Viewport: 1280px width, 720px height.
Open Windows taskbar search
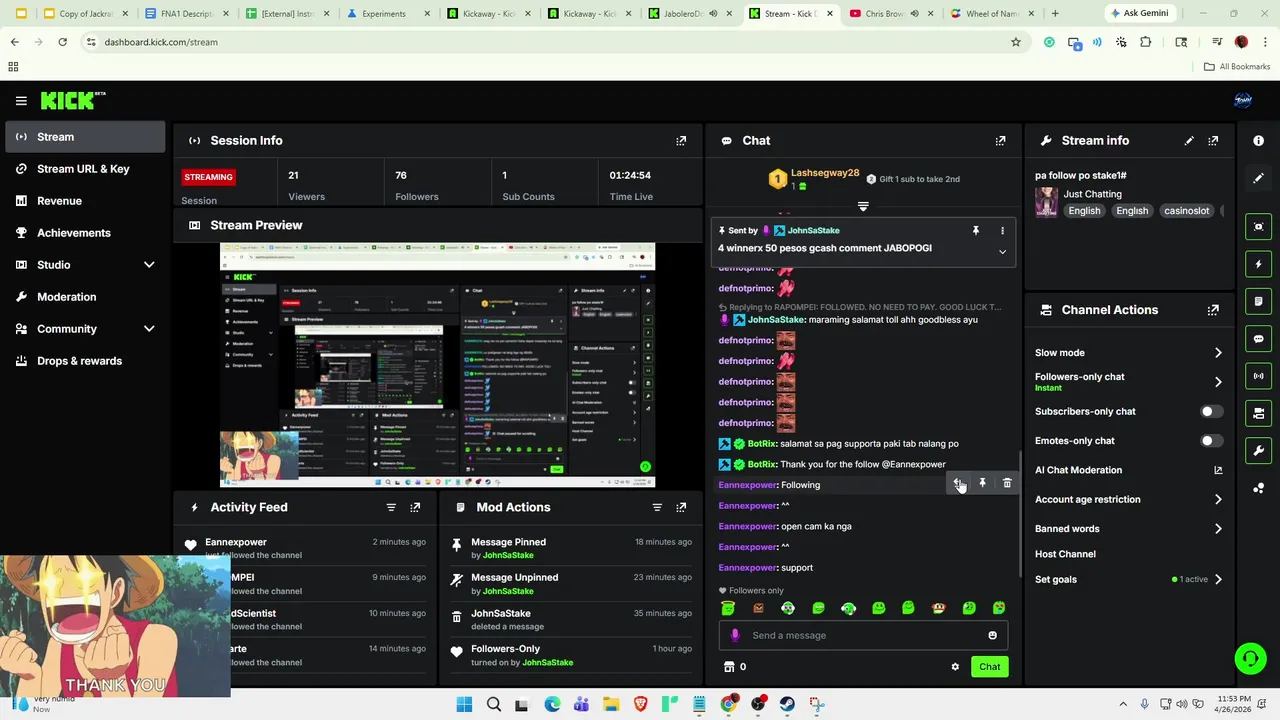493,705
